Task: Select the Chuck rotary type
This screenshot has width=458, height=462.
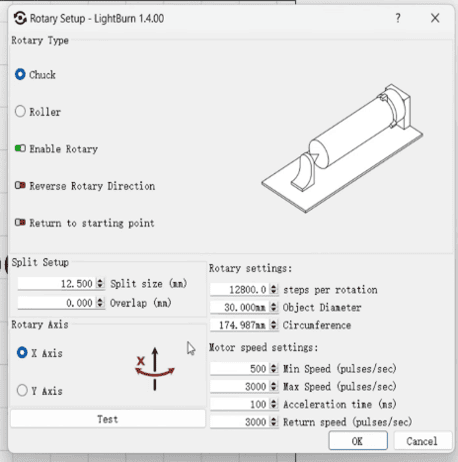Action: click(20, 74)
